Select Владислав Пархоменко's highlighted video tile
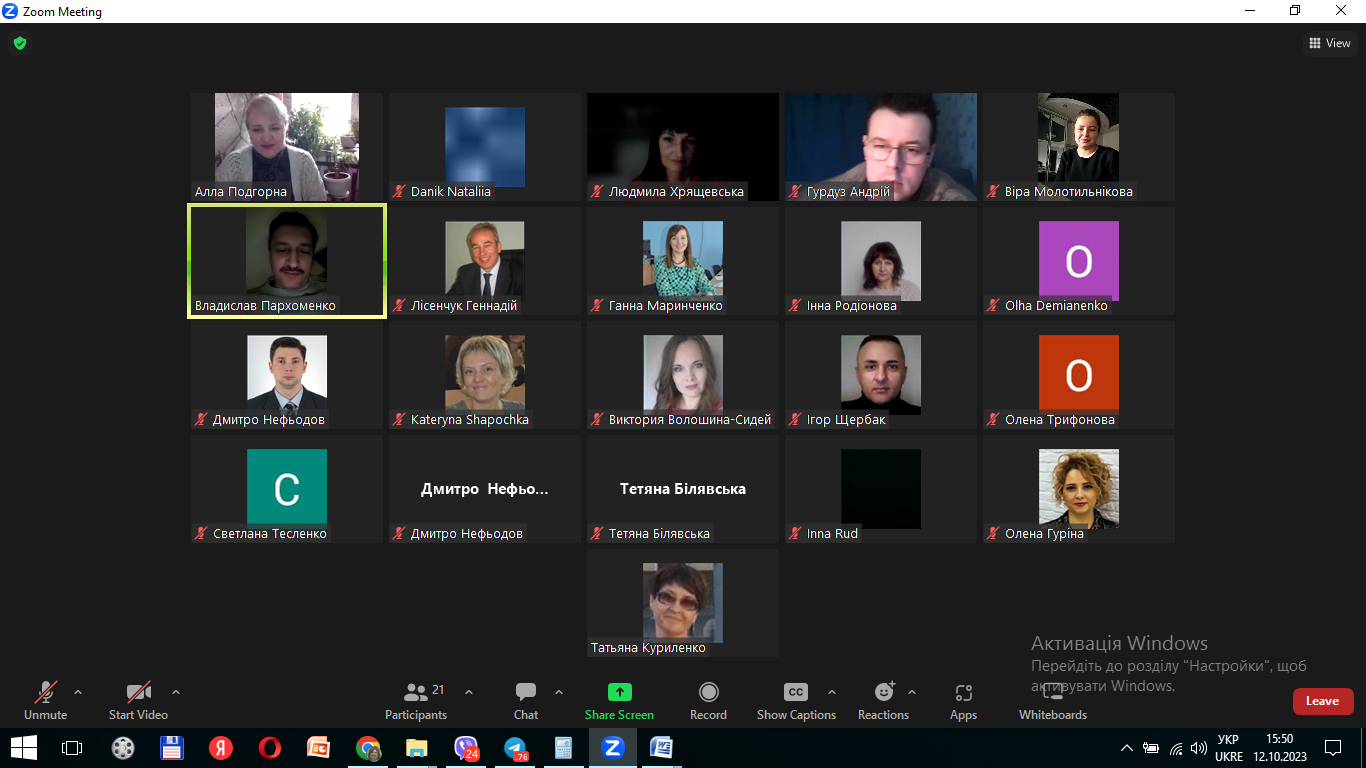 point(287,261)
